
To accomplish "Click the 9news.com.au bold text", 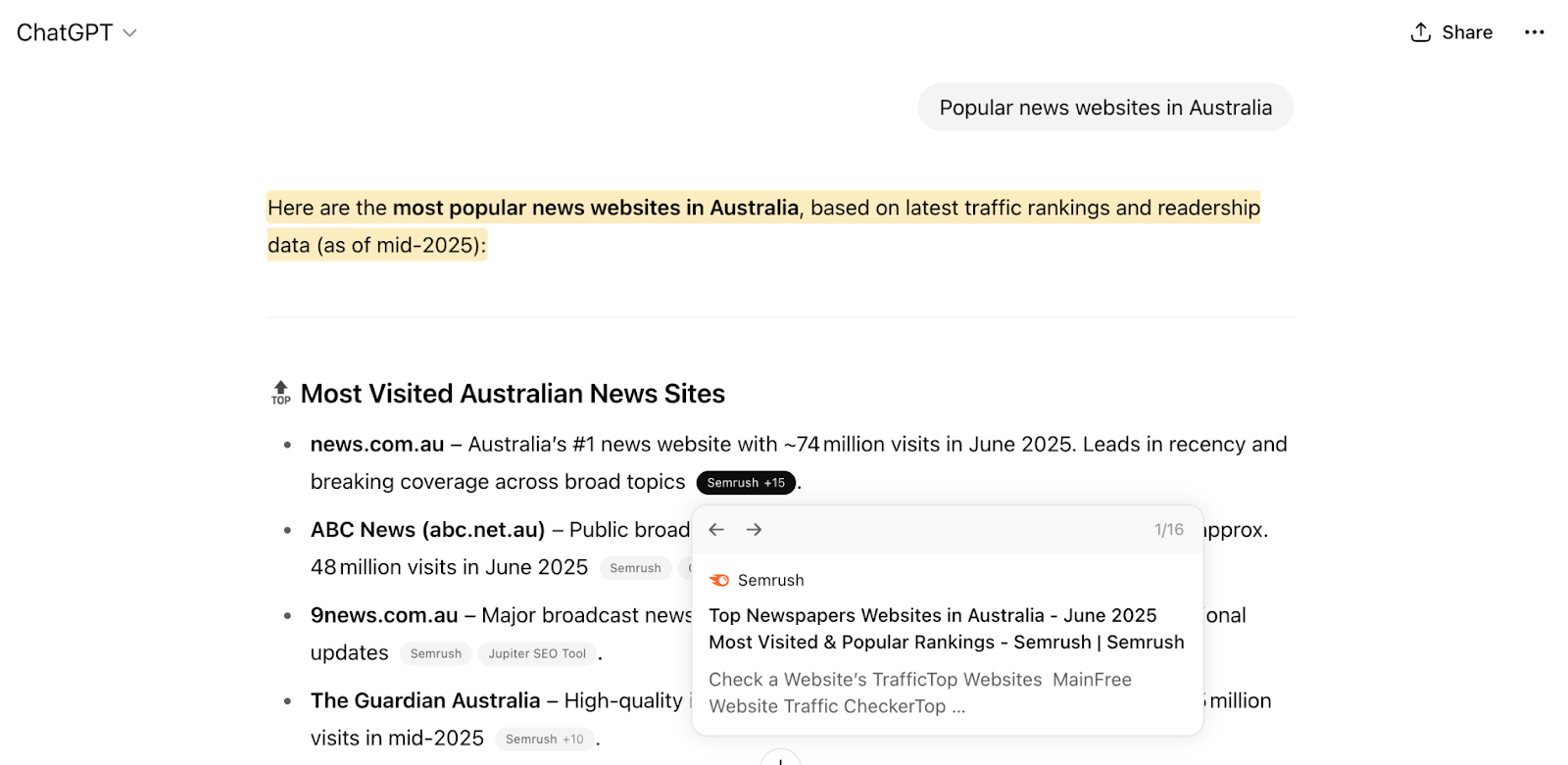I will pos(384,615).
